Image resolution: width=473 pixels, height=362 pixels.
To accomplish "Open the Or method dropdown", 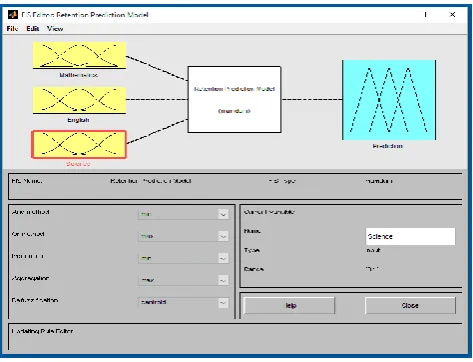I will (x=183, y=236).
